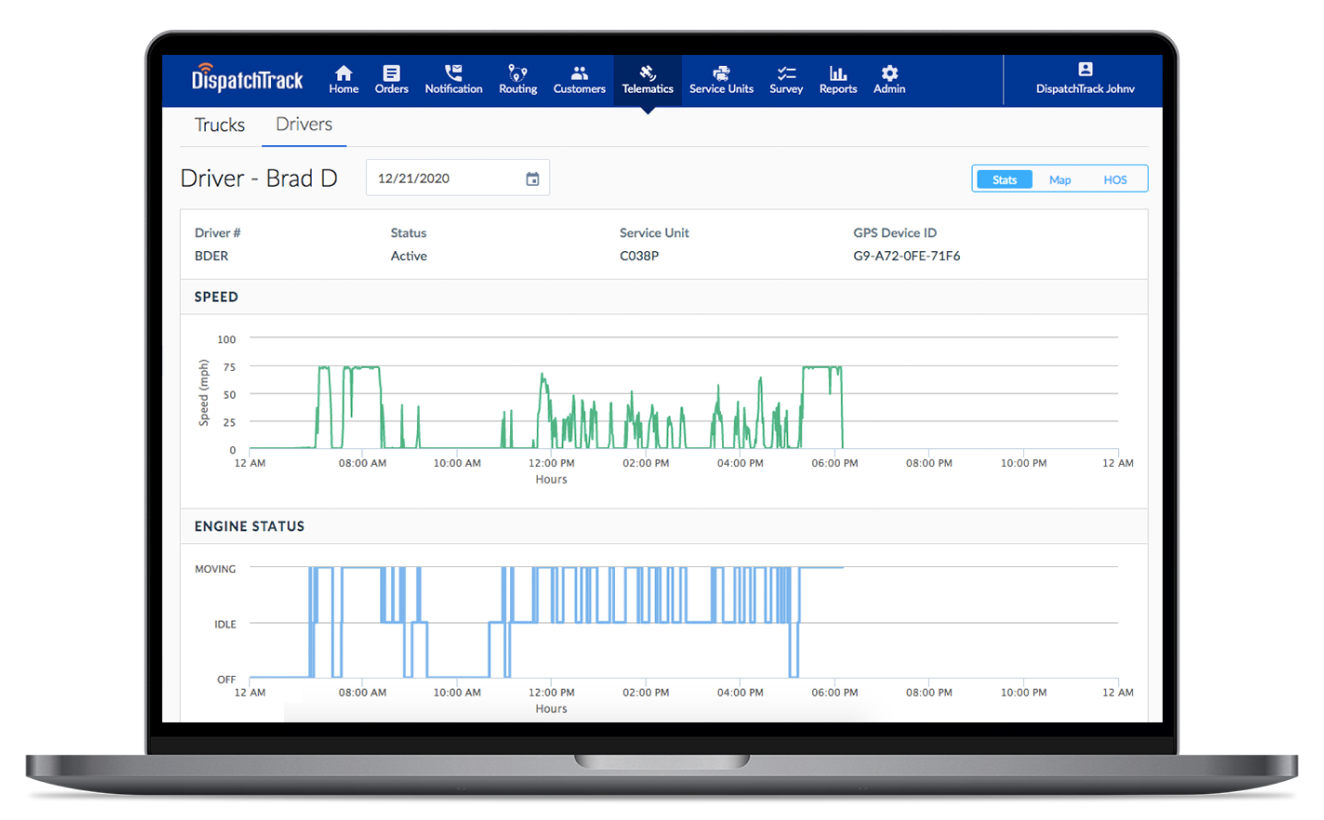The image size is (1324, 820).
Task: Click the DispatchTrack Johnv account name
Action: (1085, 89)
